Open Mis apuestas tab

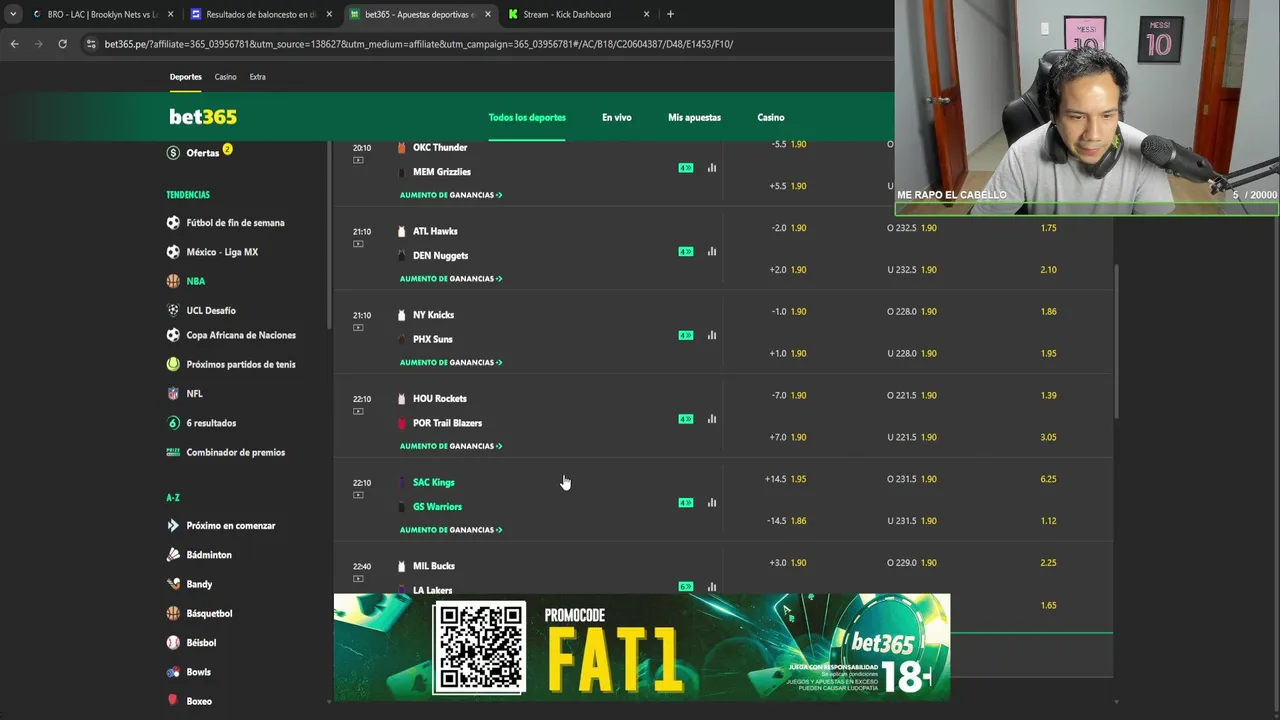click(x=694, y=117)
